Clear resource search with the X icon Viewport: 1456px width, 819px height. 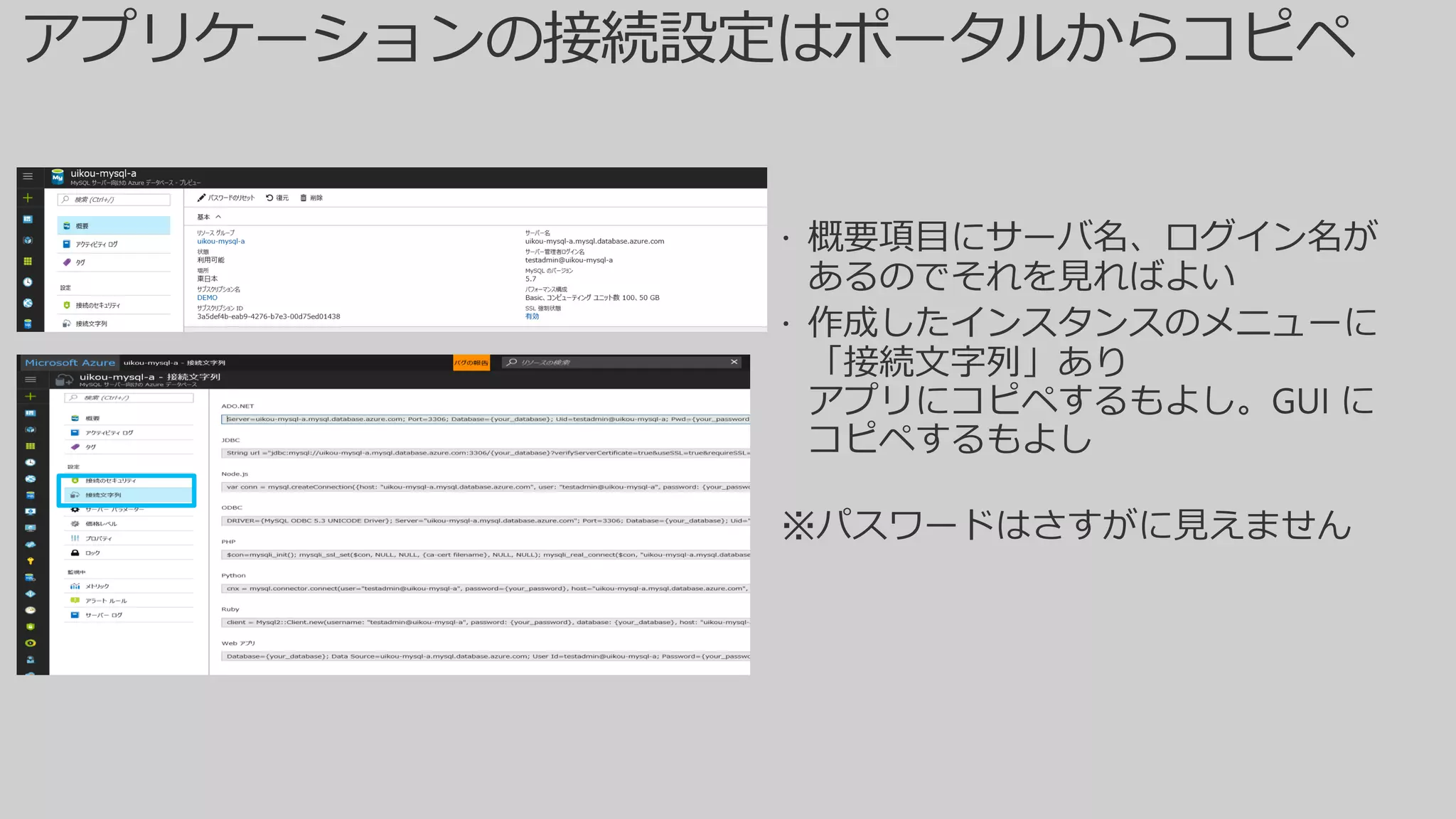click(x=734, y=362)
